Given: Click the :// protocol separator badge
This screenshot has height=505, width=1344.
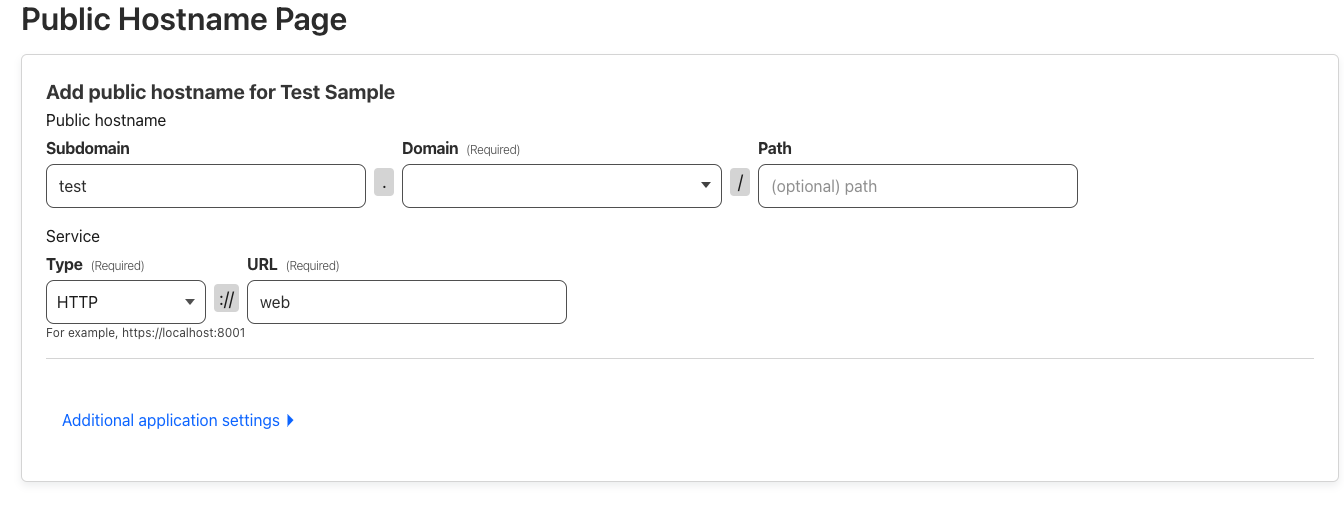Looking at the screenshot, I should click(227, 299).
